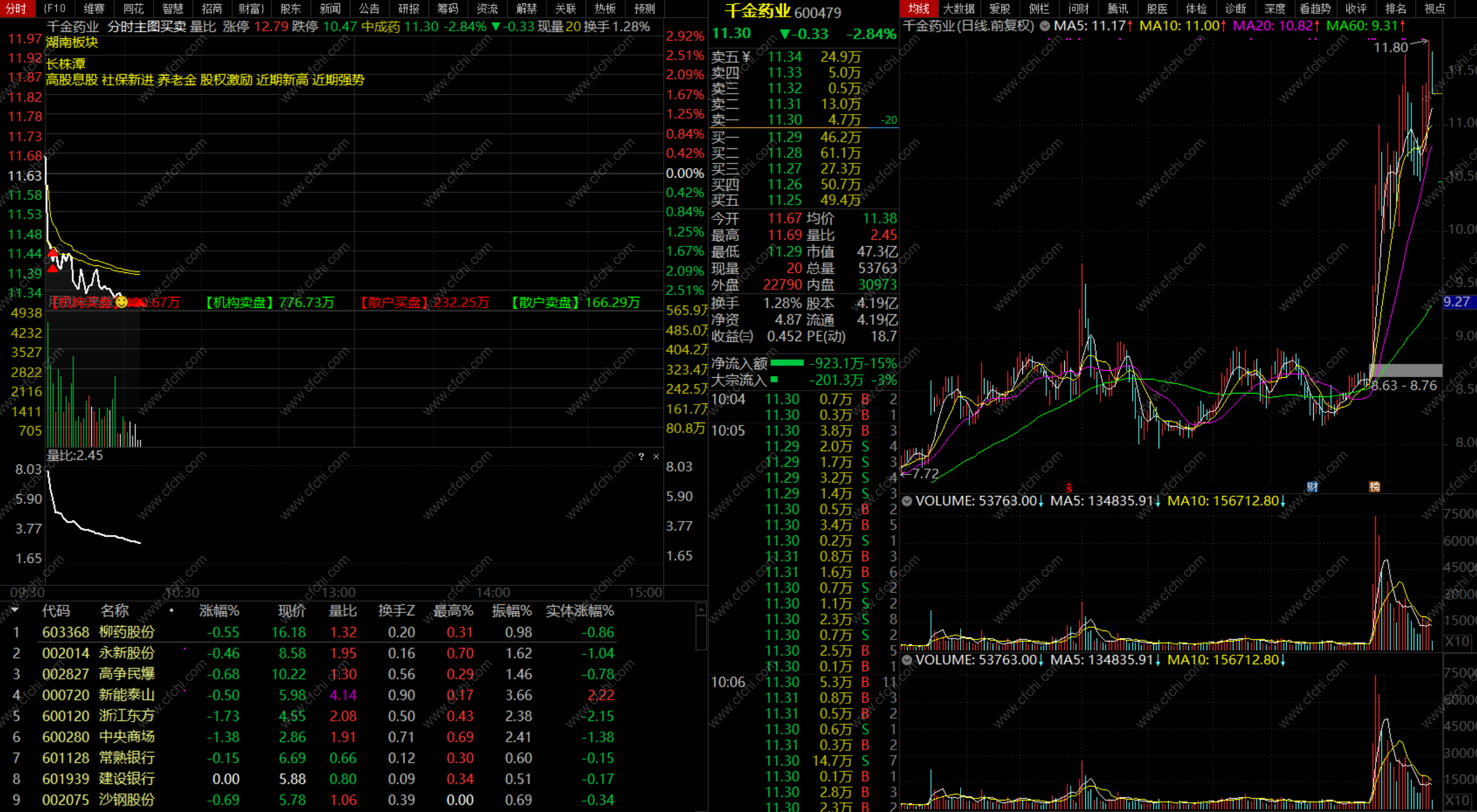
Task: Select the 均线 tab above K-line chart
Action: [x=918, y=8]
